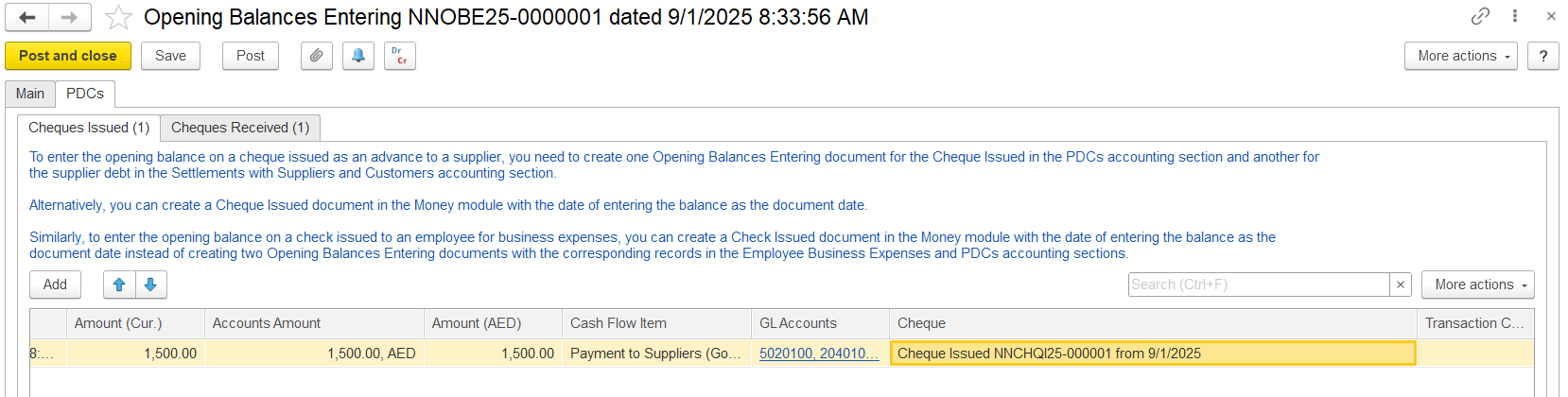Move row up with blue arrow
The image size is (1568, 397).
[x=119, y=285]
